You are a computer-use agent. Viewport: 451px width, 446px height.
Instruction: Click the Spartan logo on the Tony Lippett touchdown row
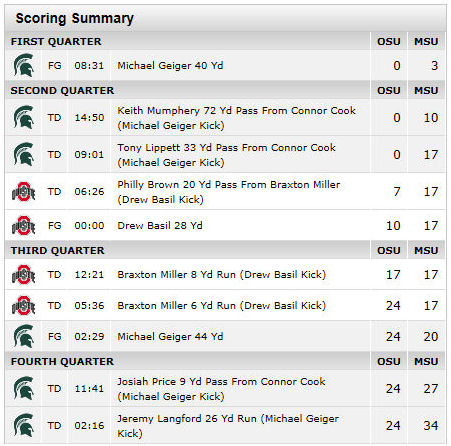pos(23,154)
